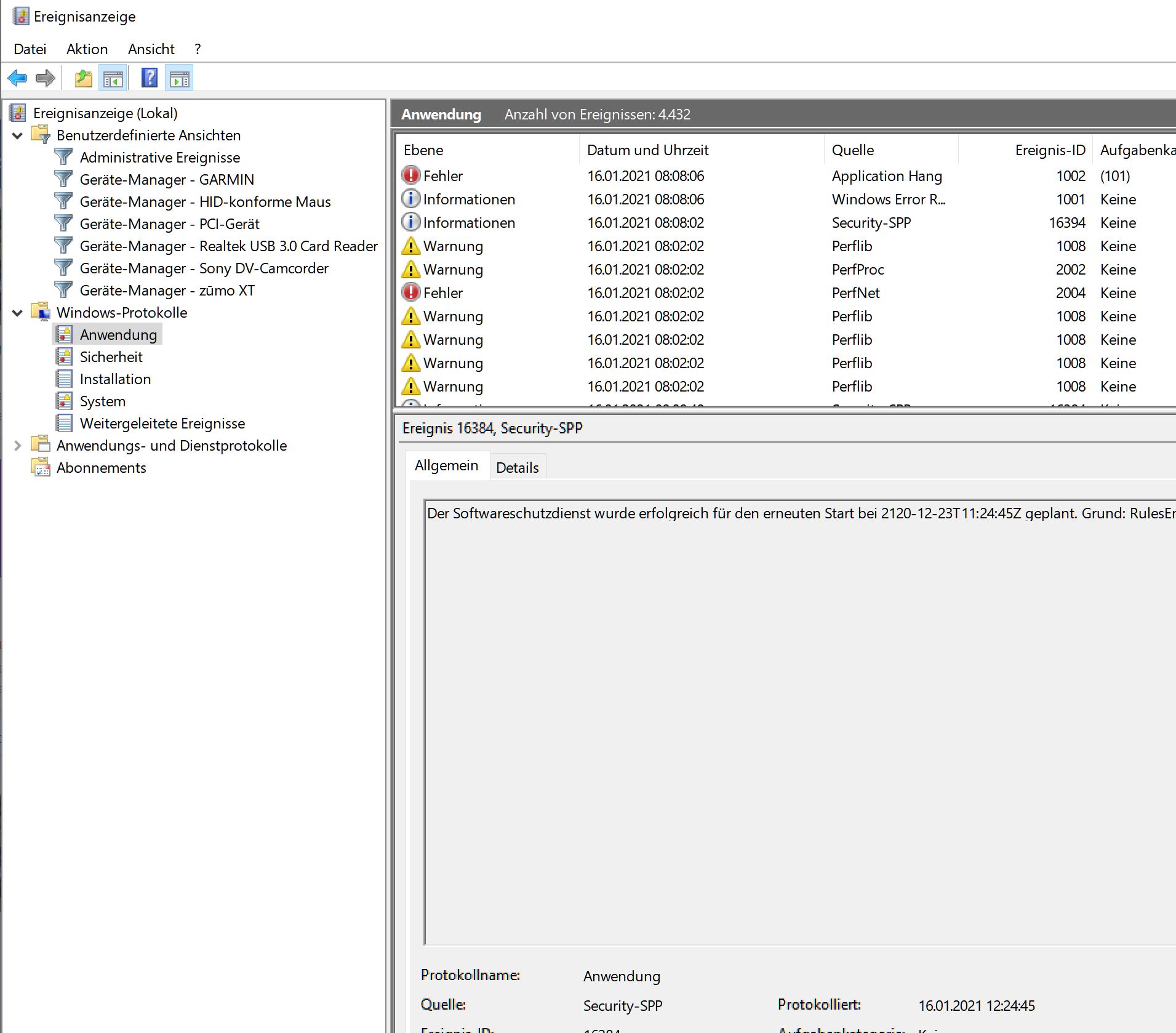
Task: Open the Aktion menu
Action: [x=87, y=49]
